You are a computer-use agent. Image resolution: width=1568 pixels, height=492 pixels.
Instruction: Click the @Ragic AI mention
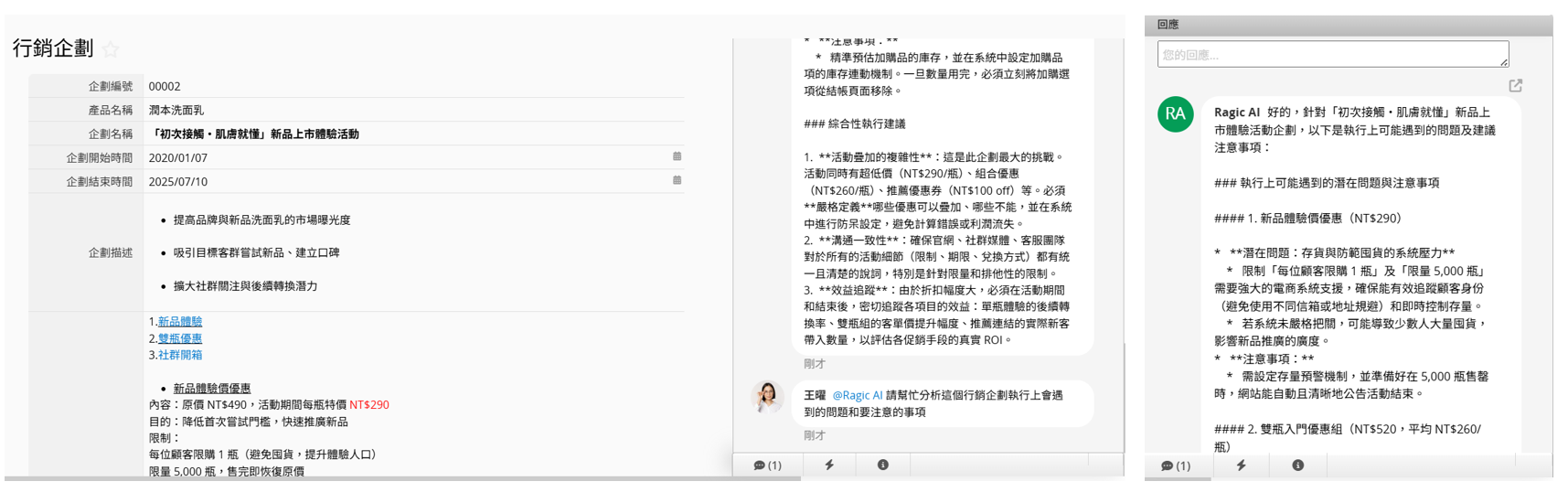857,395
